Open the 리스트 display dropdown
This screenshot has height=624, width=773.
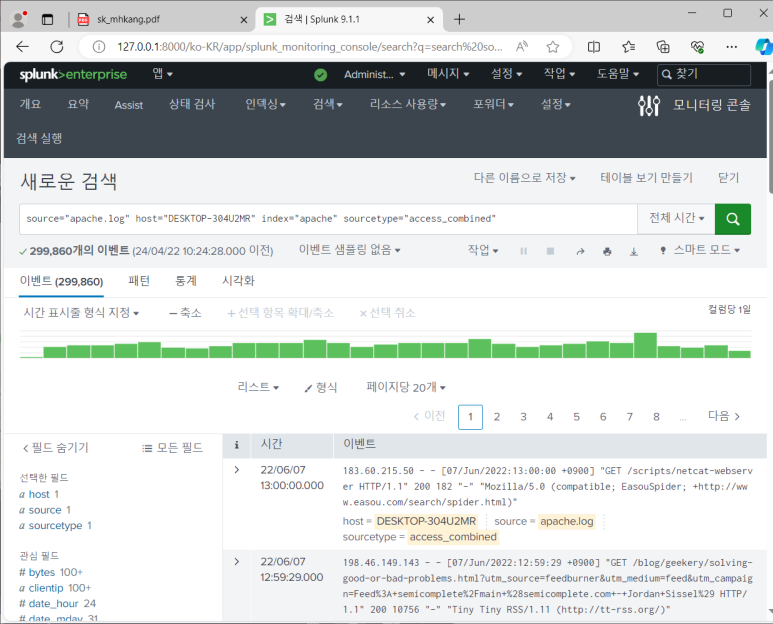point(258,387)
